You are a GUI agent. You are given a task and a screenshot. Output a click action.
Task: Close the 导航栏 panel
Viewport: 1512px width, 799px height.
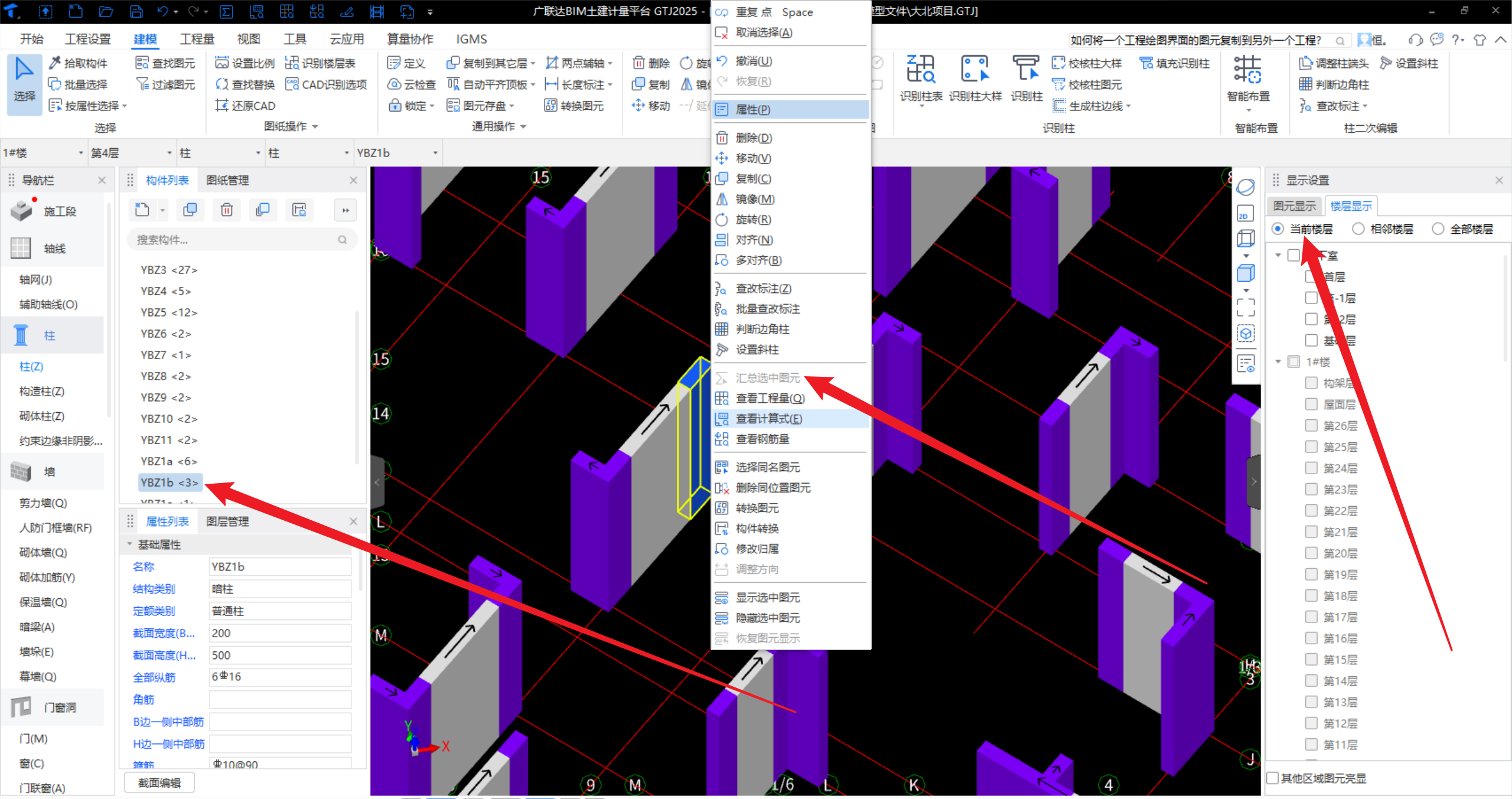pos(102,180)
